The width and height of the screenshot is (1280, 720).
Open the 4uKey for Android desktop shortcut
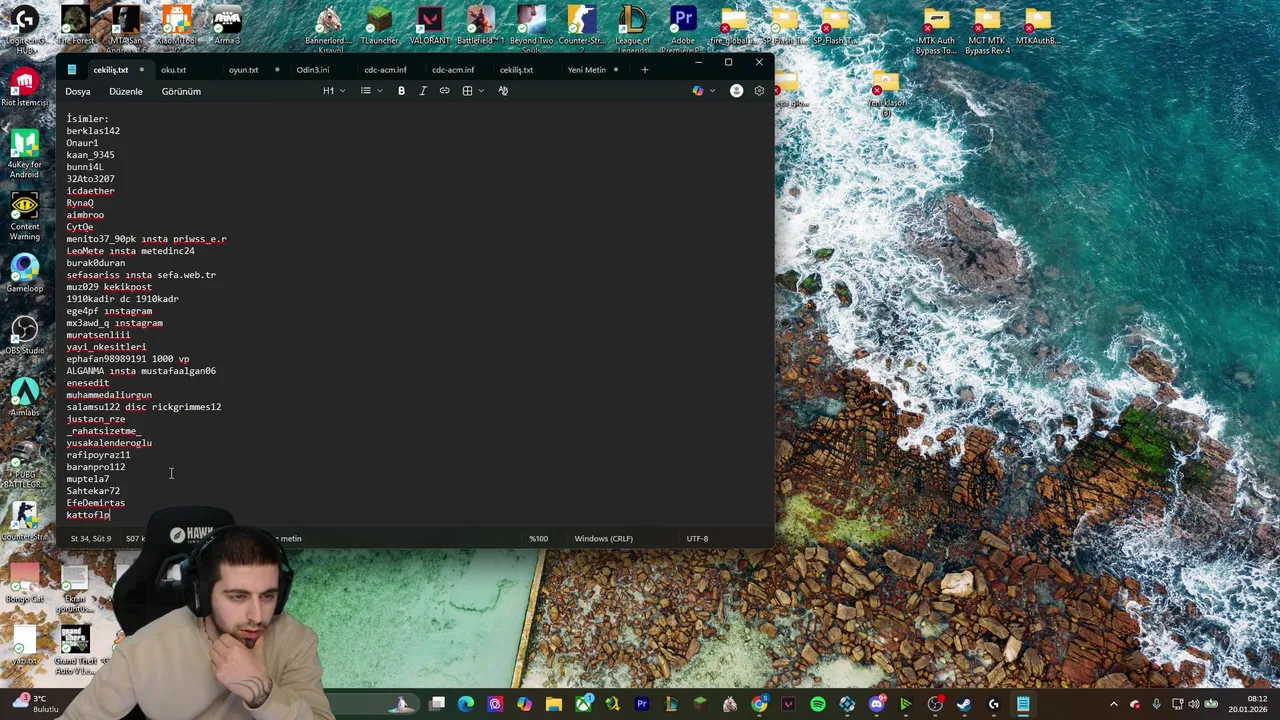[24, 154]
